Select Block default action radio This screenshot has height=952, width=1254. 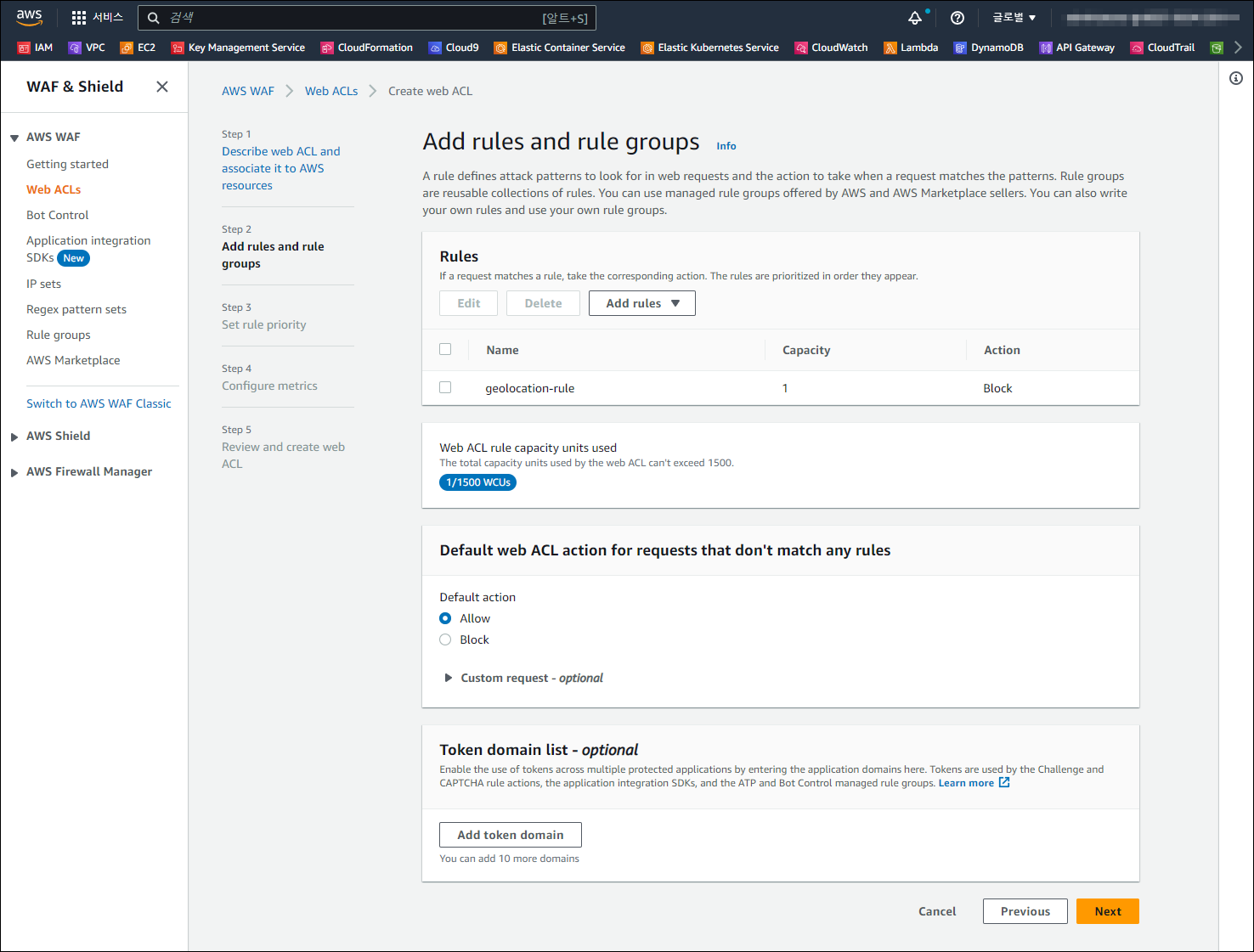pyautogui.click(x=445, y=639)
